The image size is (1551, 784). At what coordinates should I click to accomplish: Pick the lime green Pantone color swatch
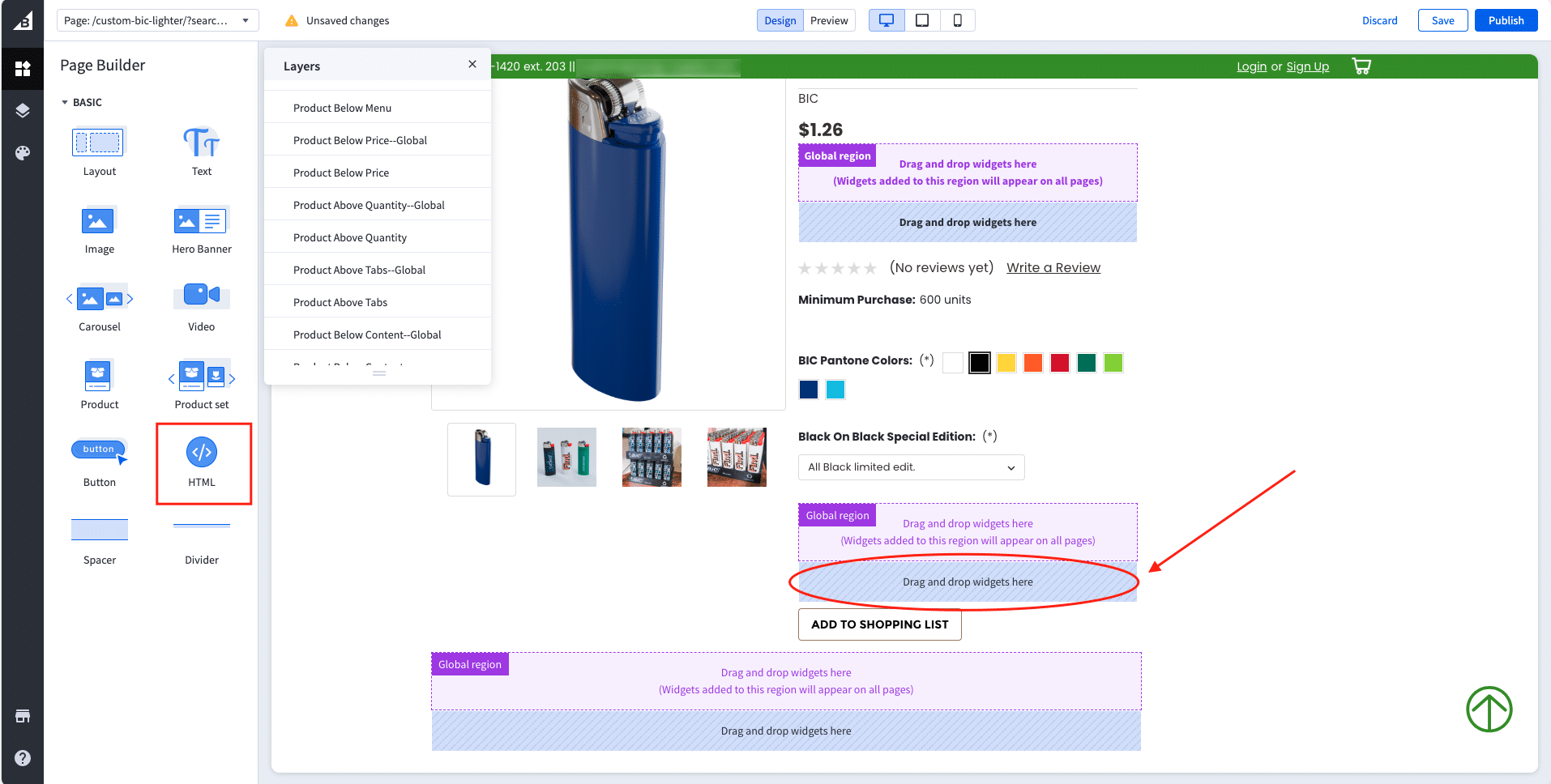1113,363
